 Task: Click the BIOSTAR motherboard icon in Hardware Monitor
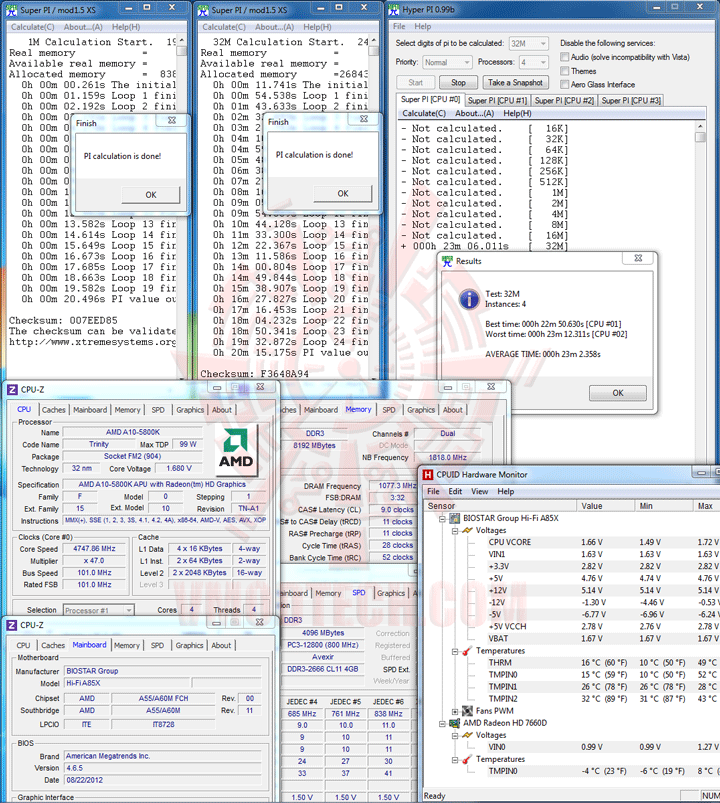pyautogui.click(x=454, y=518)
